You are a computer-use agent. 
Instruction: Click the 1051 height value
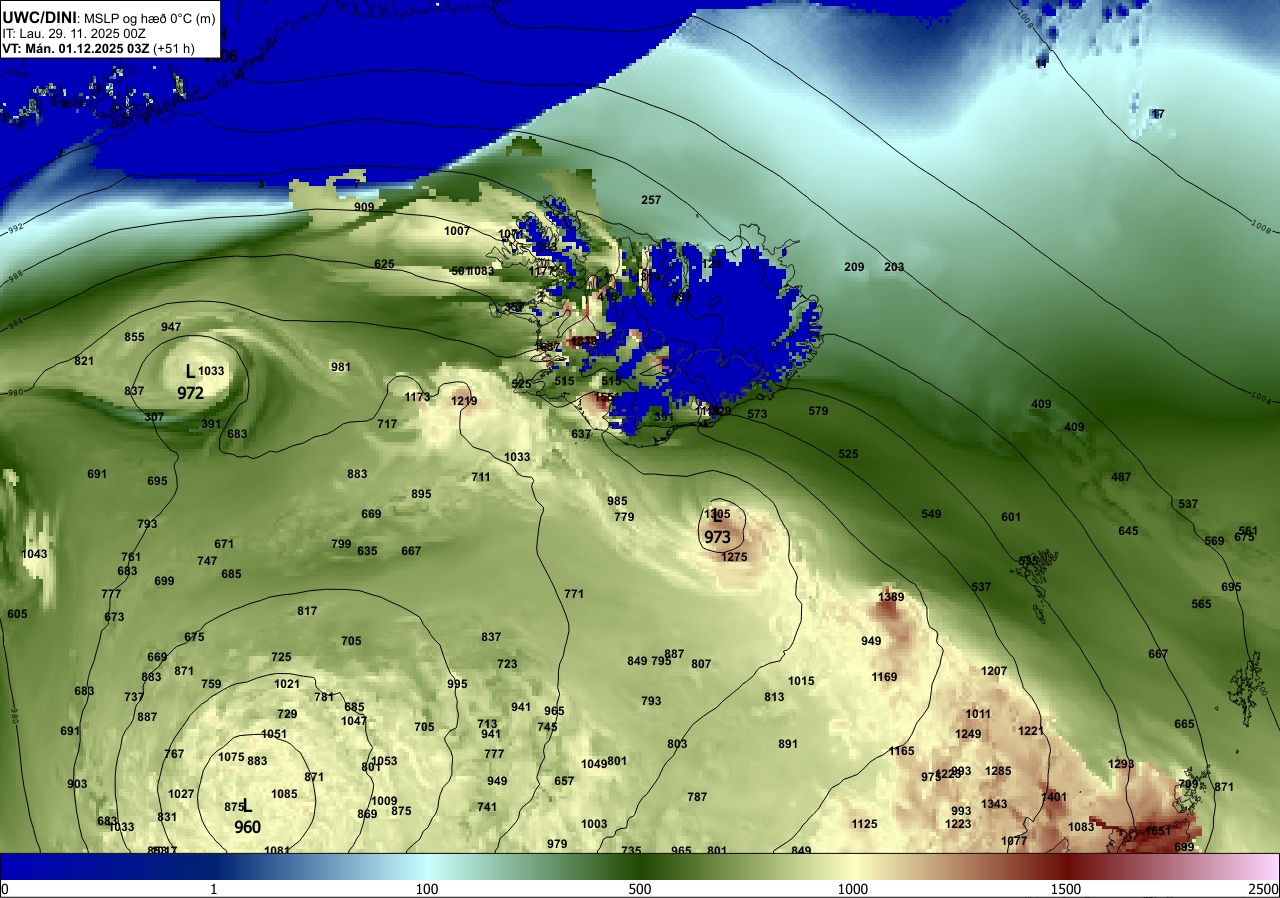click(274, 734)
